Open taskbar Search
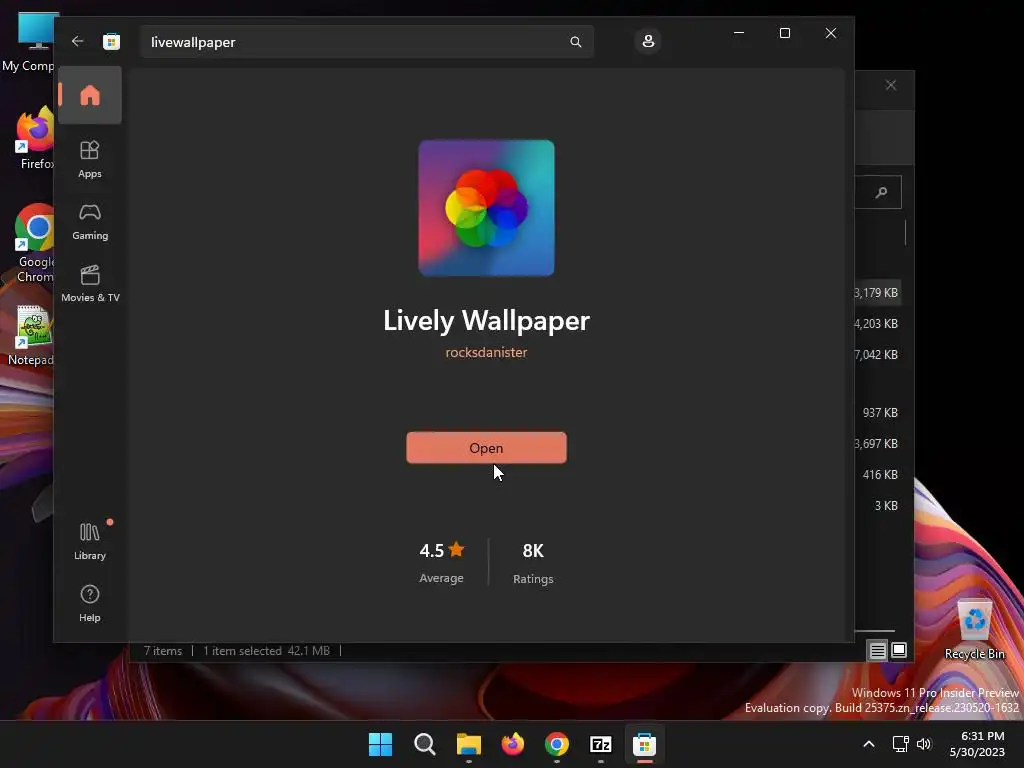The image size is (1024, 768). tap(424, 744)
